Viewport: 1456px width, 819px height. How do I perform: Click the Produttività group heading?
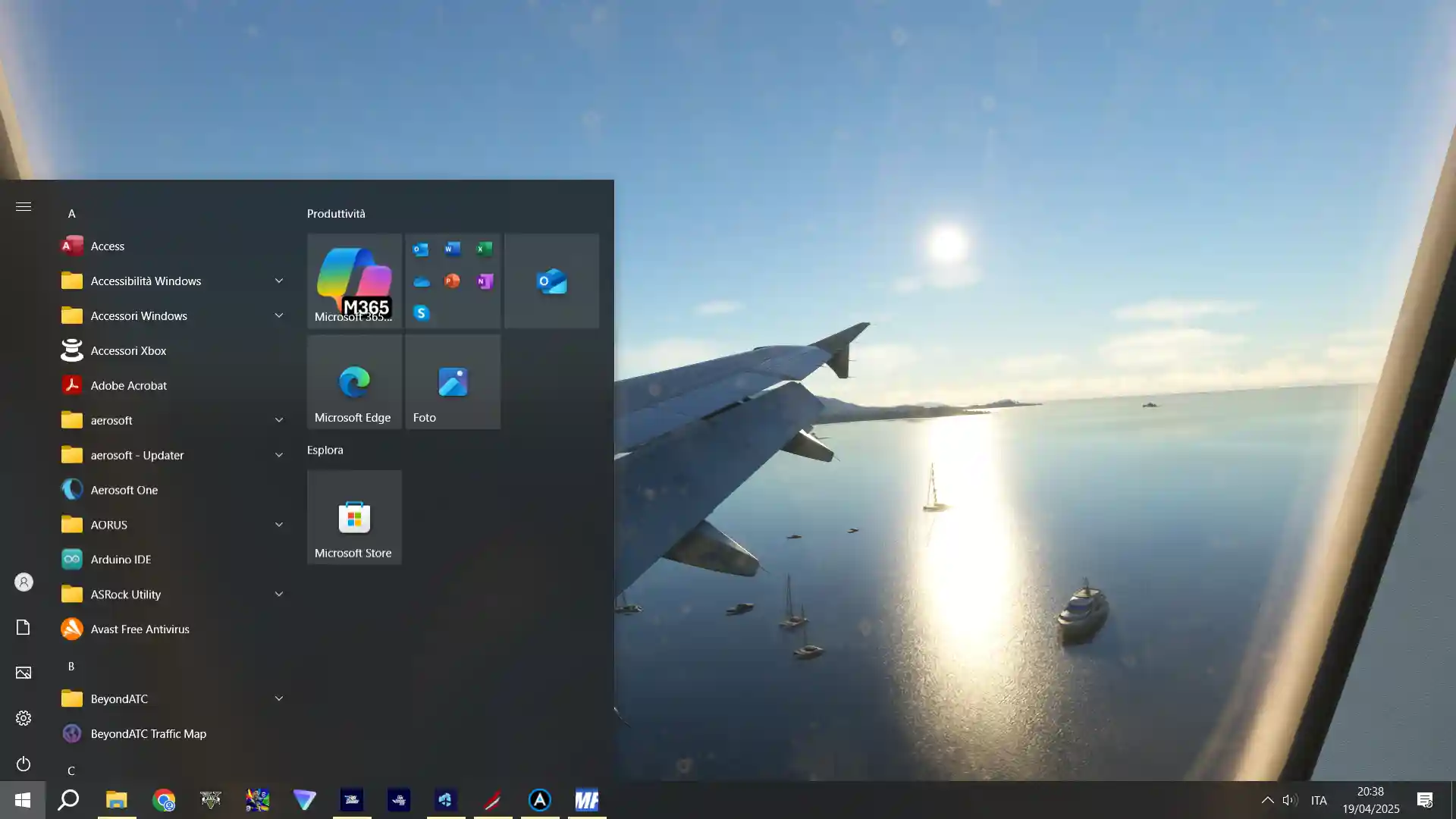coord(336,214)
